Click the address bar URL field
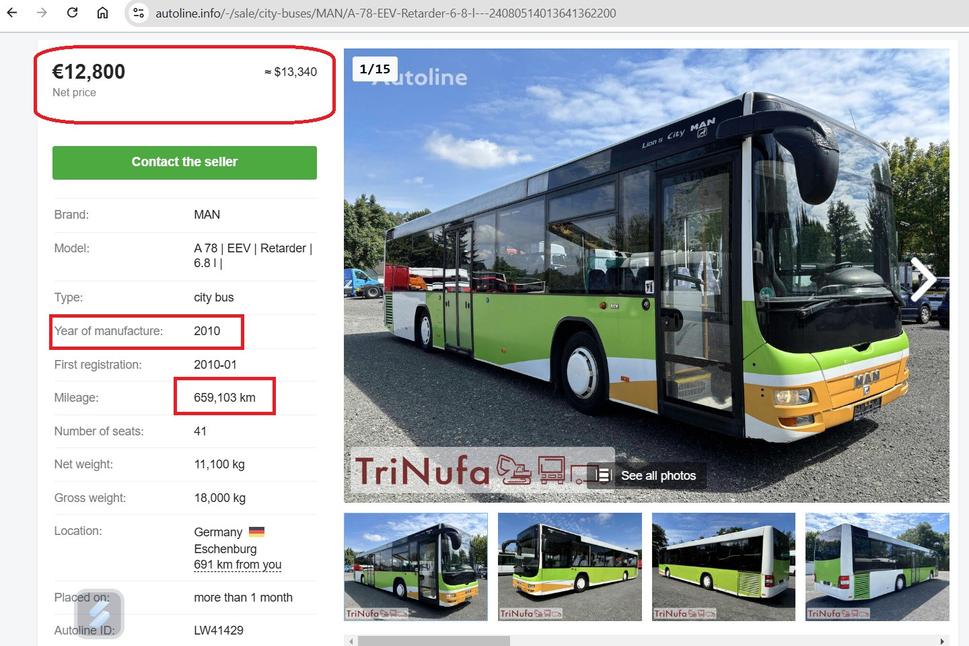The height and width of the screenshot is (646, 969). point(385,13)
